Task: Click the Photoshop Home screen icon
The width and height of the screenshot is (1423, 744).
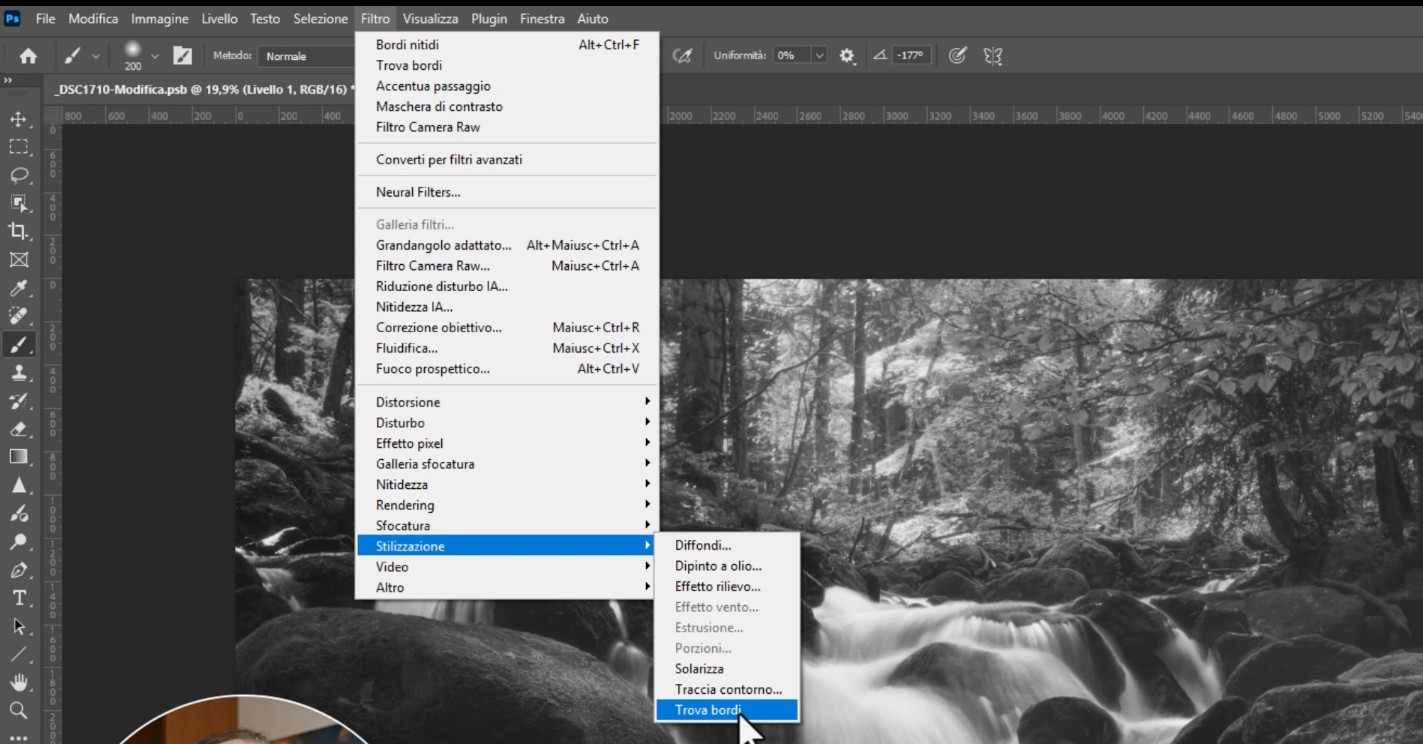Action: point(28,56)
